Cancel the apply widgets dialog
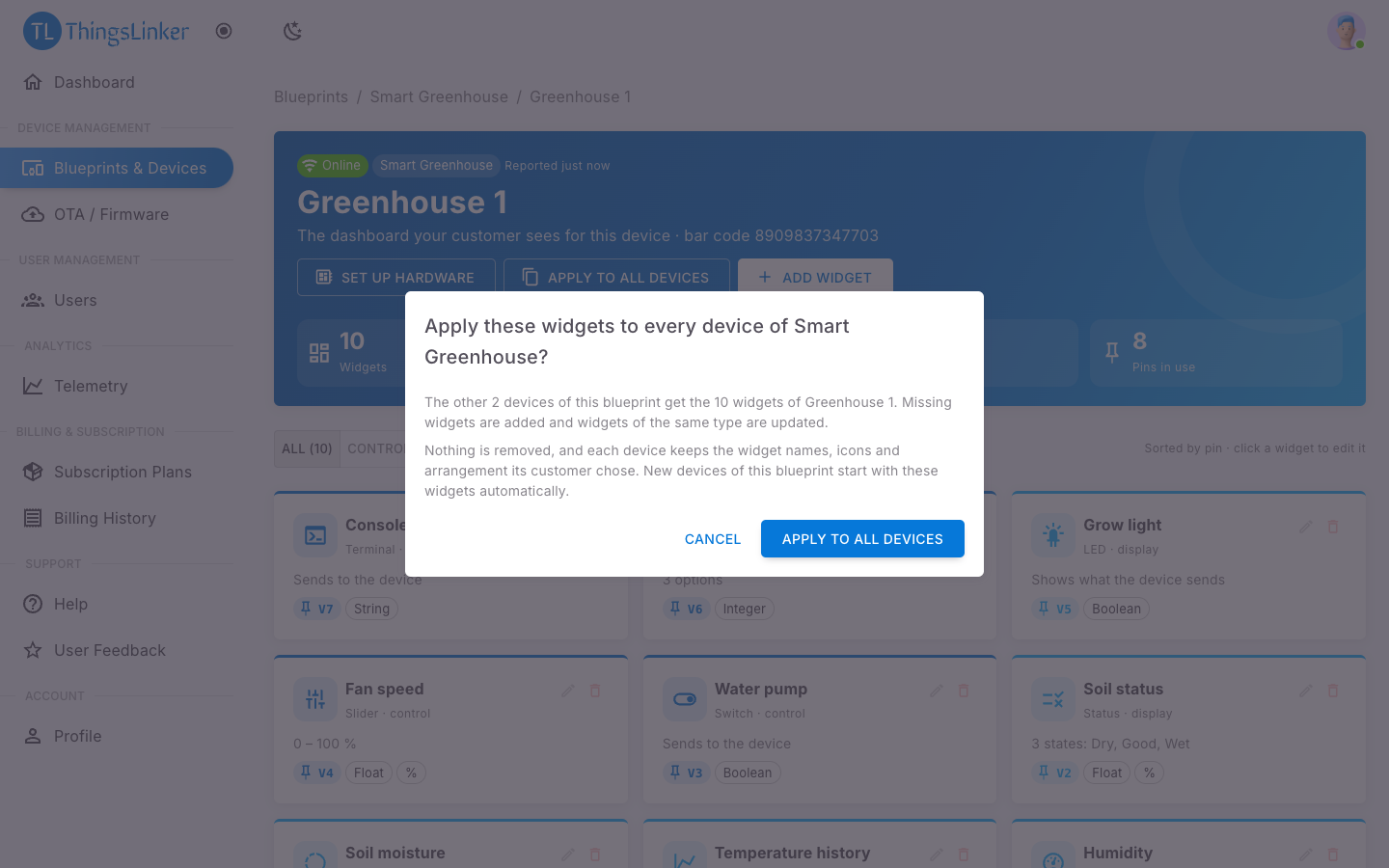 pos(713,539)
